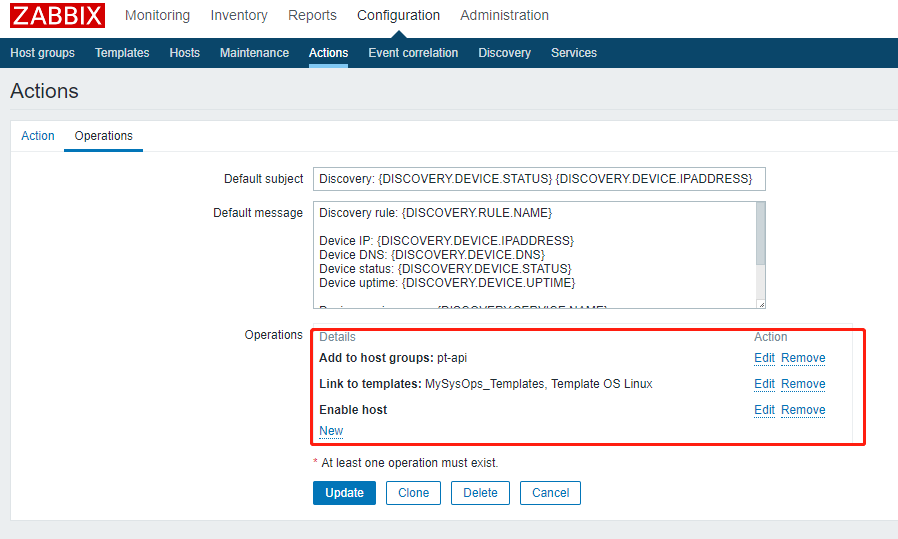Edit the Add to host groups operation
This screenshot has height=539, width=898.
pyautogui.click(x=764, y=358)
